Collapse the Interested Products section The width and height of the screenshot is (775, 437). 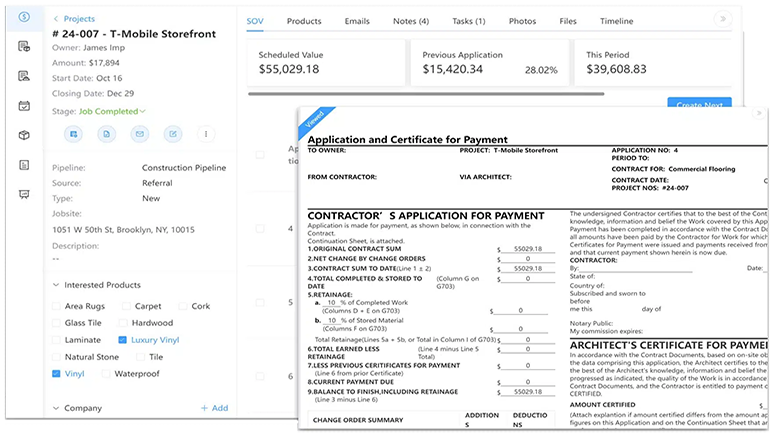56,285
